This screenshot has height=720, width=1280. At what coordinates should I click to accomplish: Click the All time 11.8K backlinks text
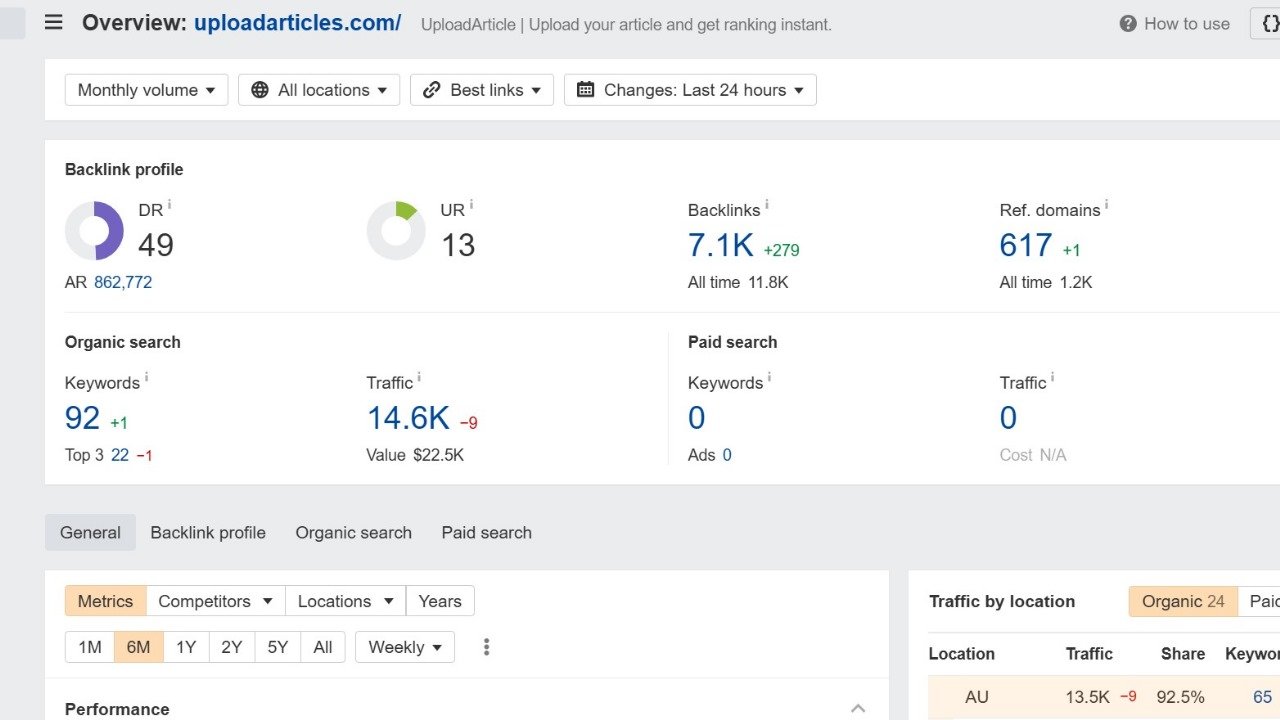[x=738, y=282]
